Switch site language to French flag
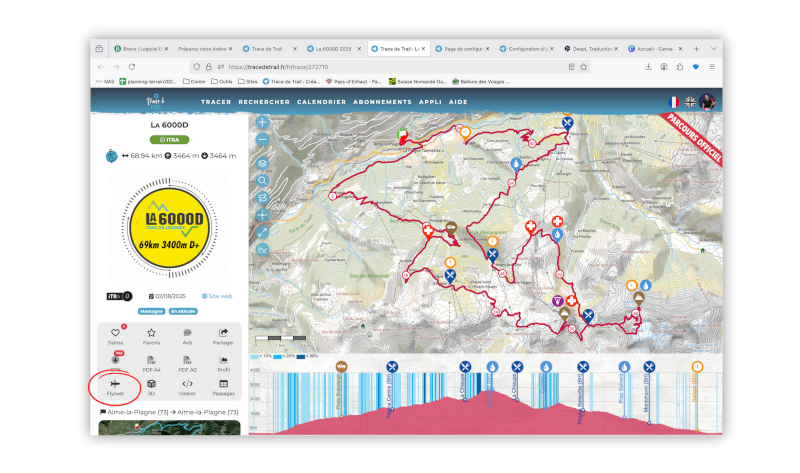Screen dimensions: 800x473 click(x=673, y=102)
